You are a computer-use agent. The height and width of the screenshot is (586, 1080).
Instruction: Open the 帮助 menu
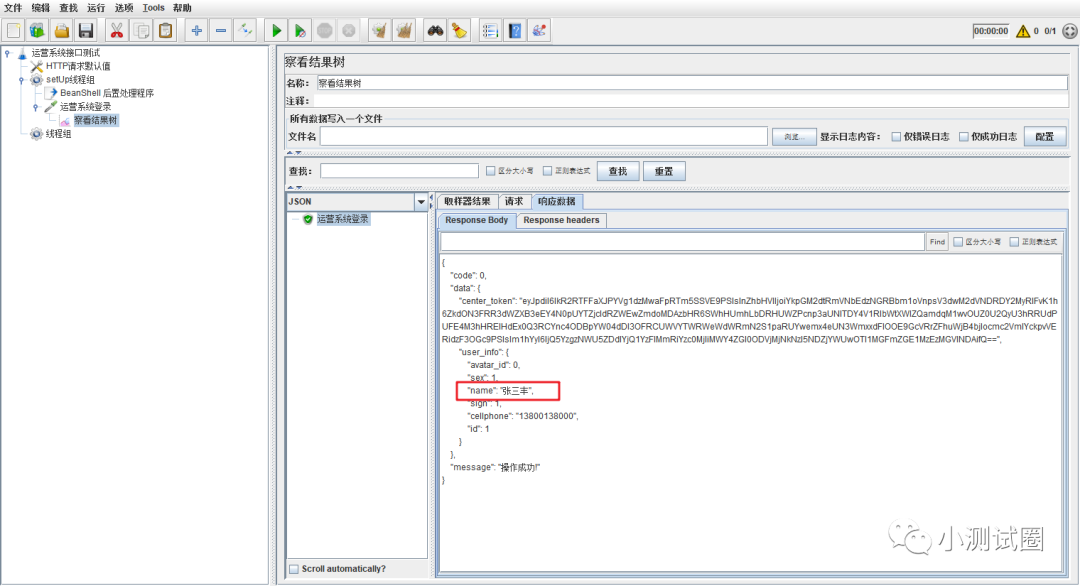pyautogui.click(x=183, y=8)
